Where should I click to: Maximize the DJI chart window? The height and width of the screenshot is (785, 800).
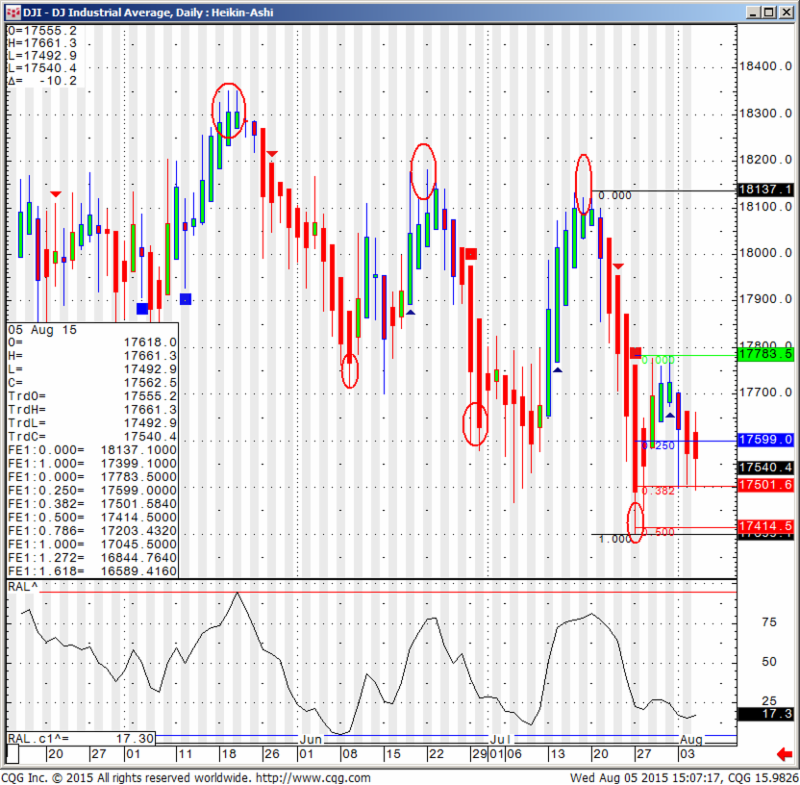769,12
